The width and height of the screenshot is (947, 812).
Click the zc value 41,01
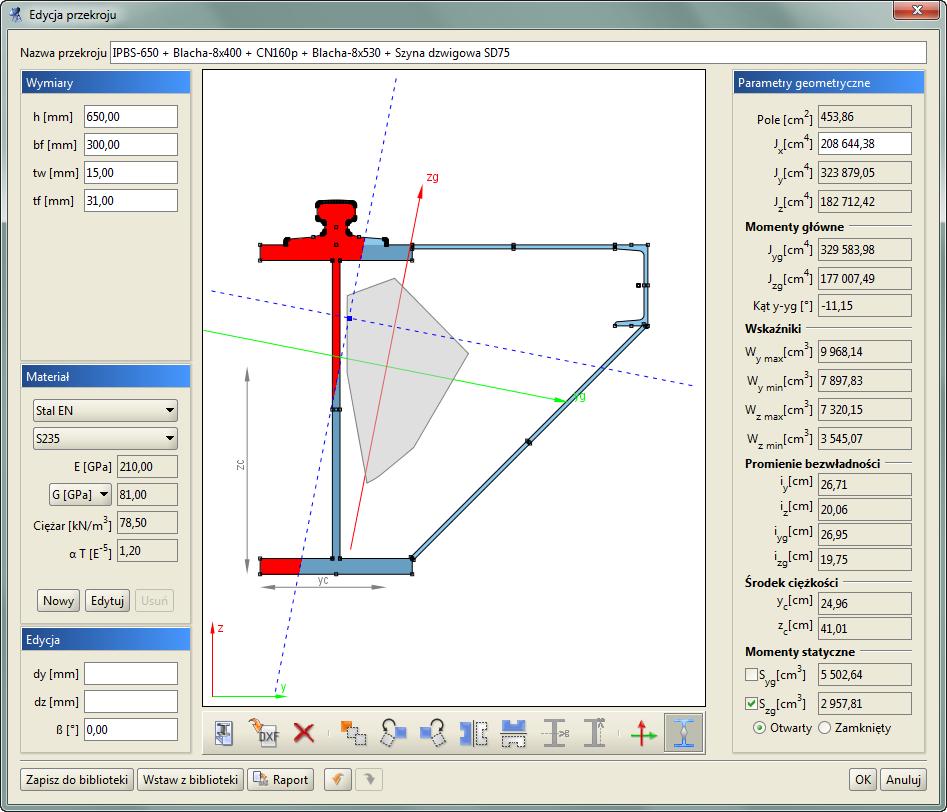pos(865,628)
